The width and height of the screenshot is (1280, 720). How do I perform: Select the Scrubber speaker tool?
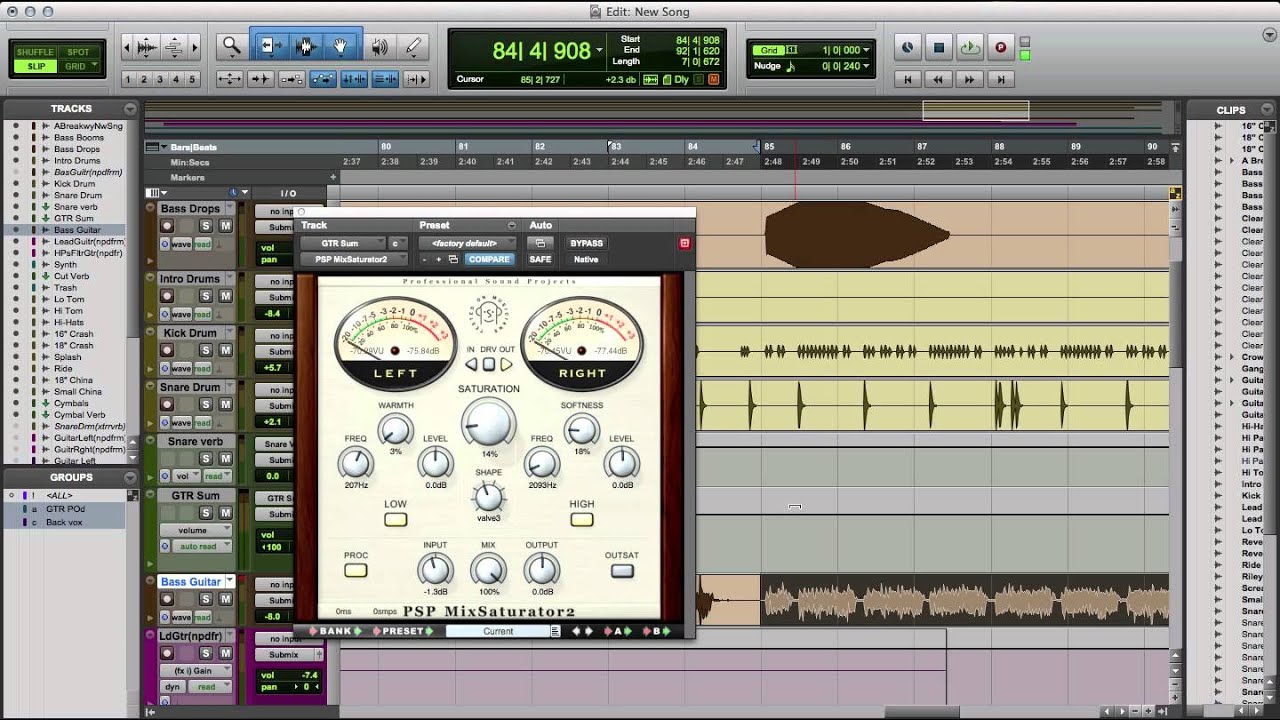coord(379,46)
